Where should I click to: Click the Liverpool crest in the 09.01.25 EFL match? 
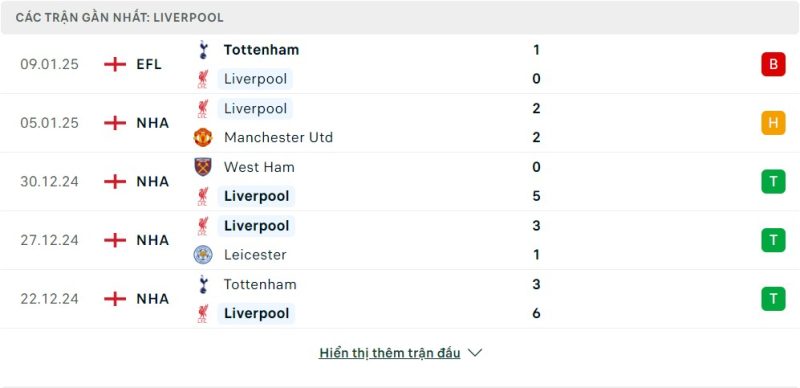[x=203, y=79]
